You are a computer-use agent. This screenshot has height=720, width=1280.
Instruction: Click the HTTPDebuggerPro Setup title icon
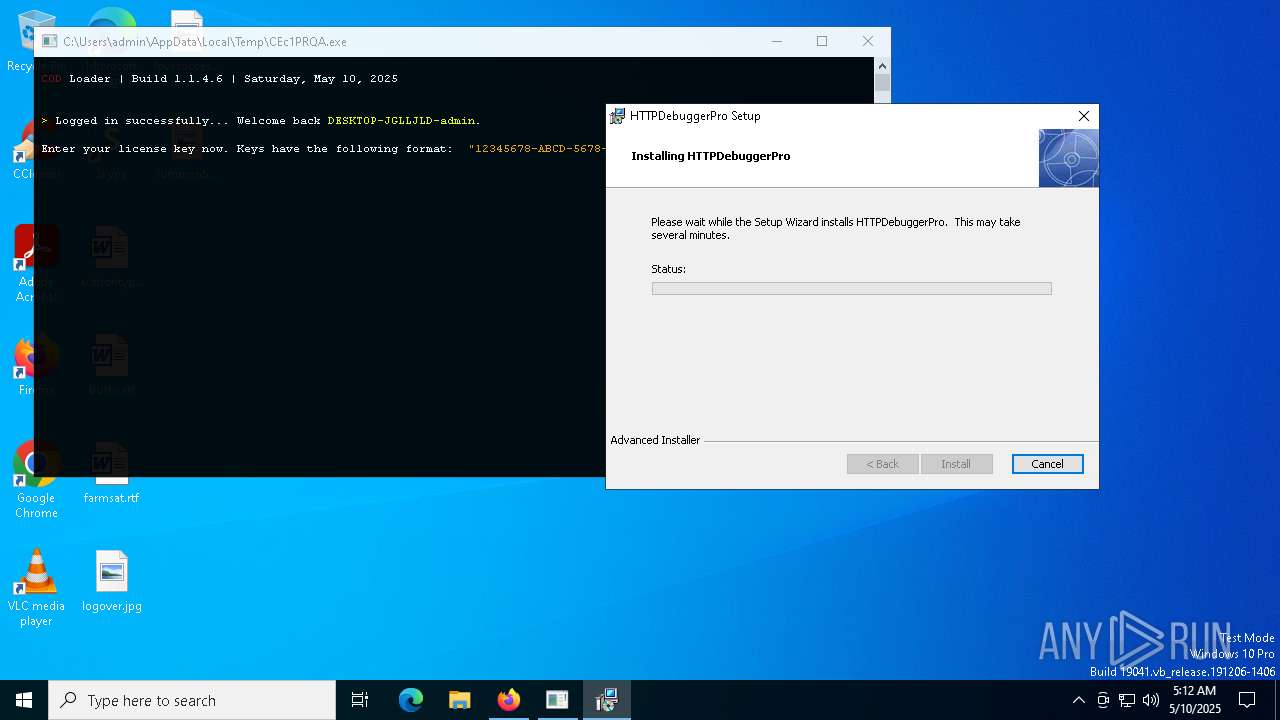pyautogui.click(x=618, y=116)
